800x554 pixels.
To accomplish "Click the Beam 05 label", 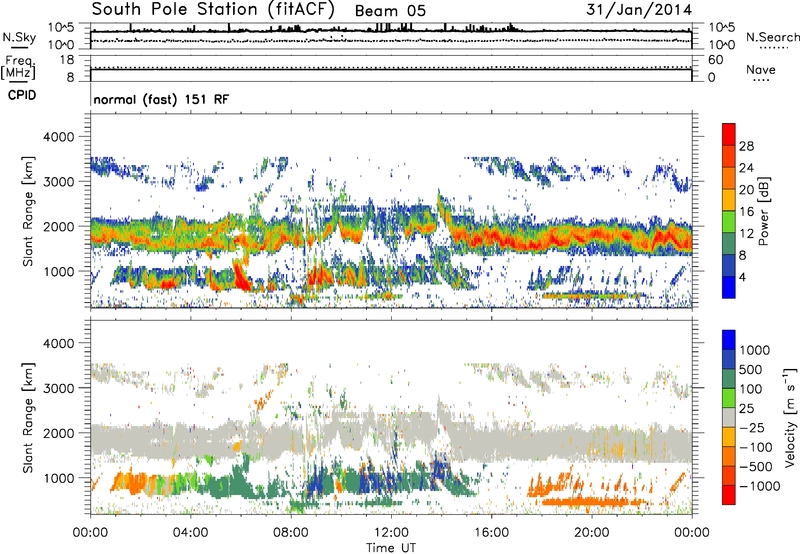I will click(390, 11).
